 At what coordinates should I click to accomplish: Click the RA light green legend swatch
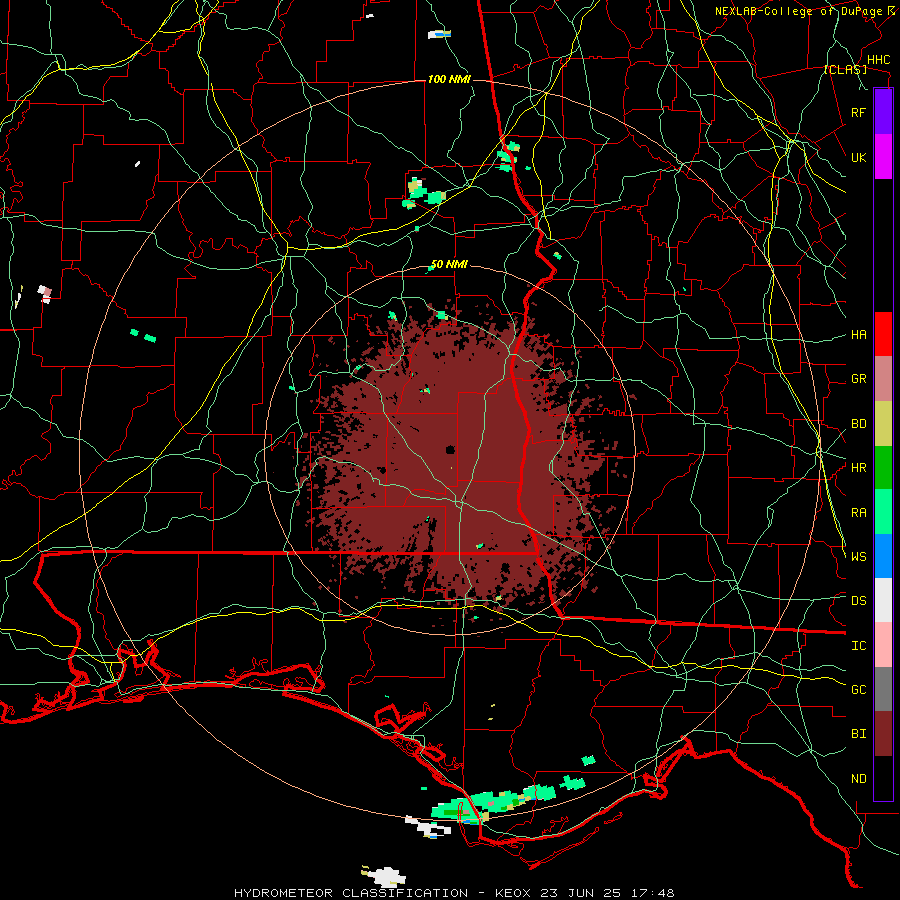click(883, 512)
